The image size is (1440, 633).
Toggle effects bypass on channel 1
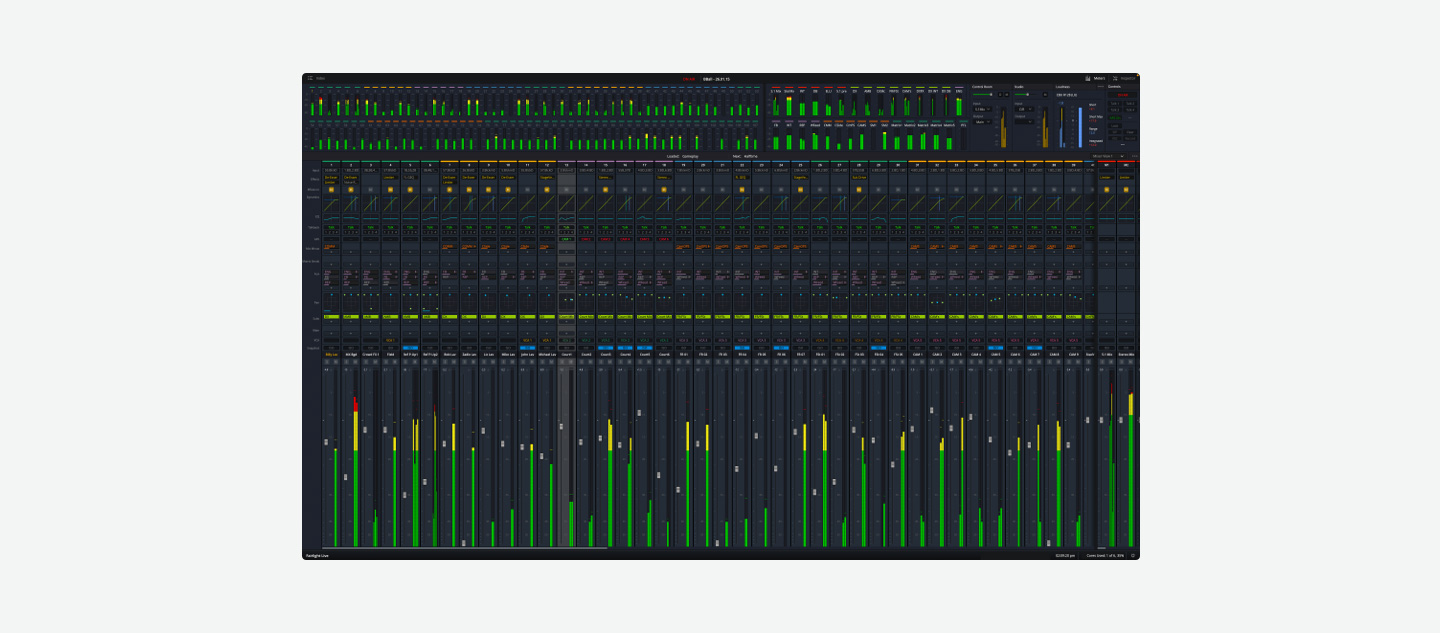coord(331,189)
